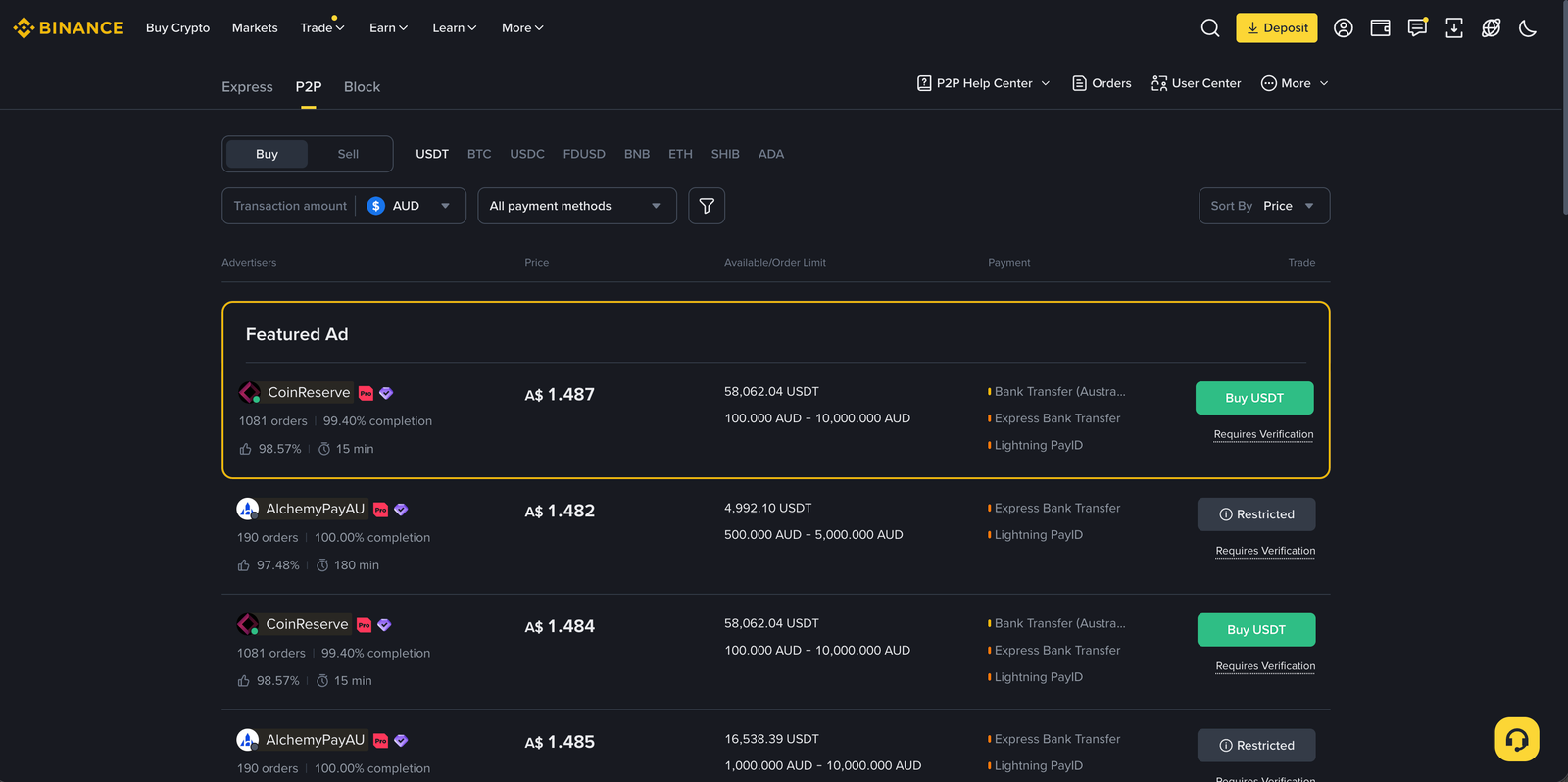Click the Orders document icon

(x=1079, y=83)
